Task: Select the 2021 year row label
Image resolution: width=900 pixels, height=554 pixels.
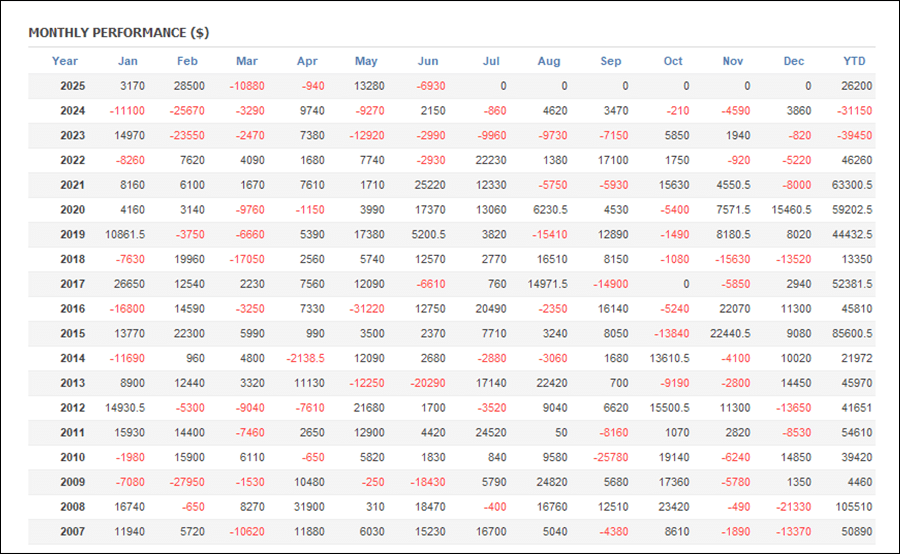Action: pyautogui.click(x=72, y=185)
